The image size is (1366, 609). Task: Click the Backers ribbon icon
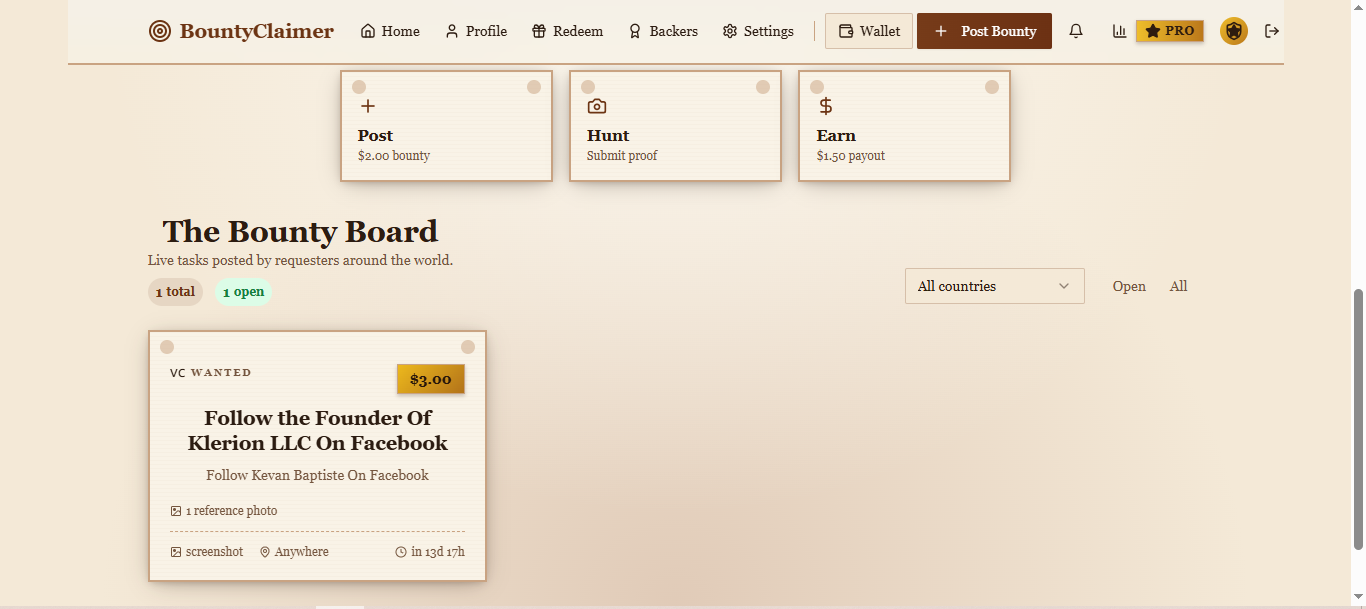coord(635,31)
